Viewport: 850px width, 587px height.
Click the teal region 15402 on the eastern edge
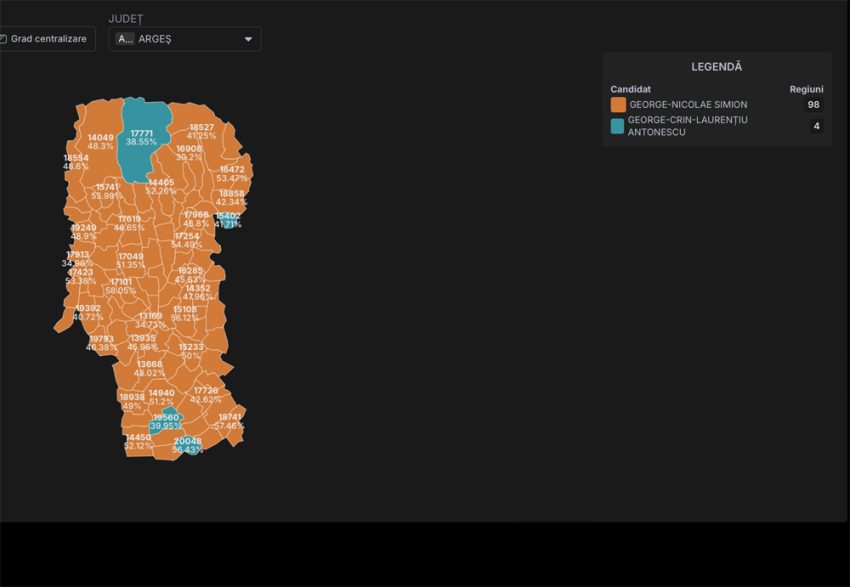(228, 219)
